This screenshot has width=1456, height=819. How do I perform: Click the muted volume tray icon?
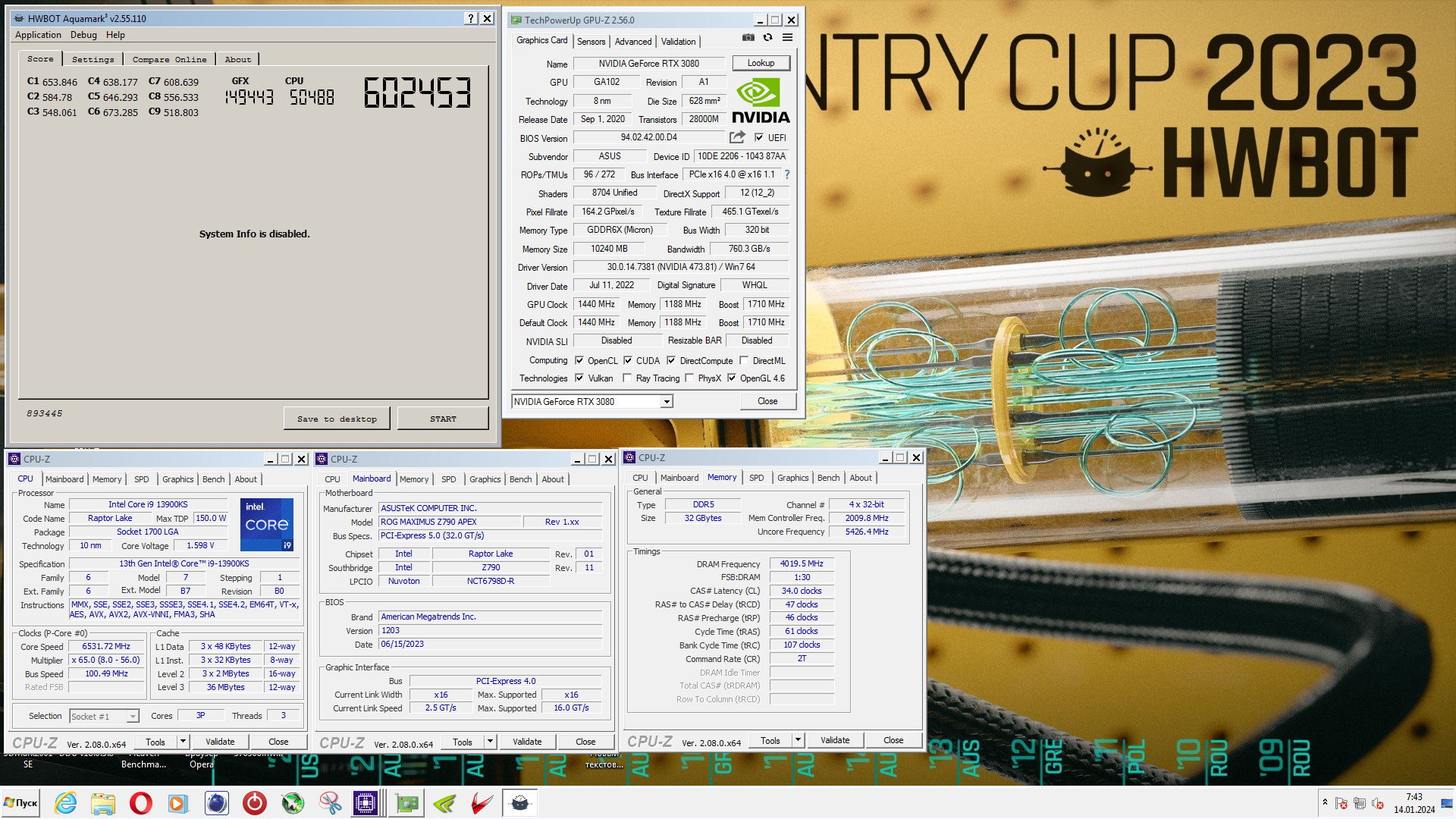point(1378,803)
